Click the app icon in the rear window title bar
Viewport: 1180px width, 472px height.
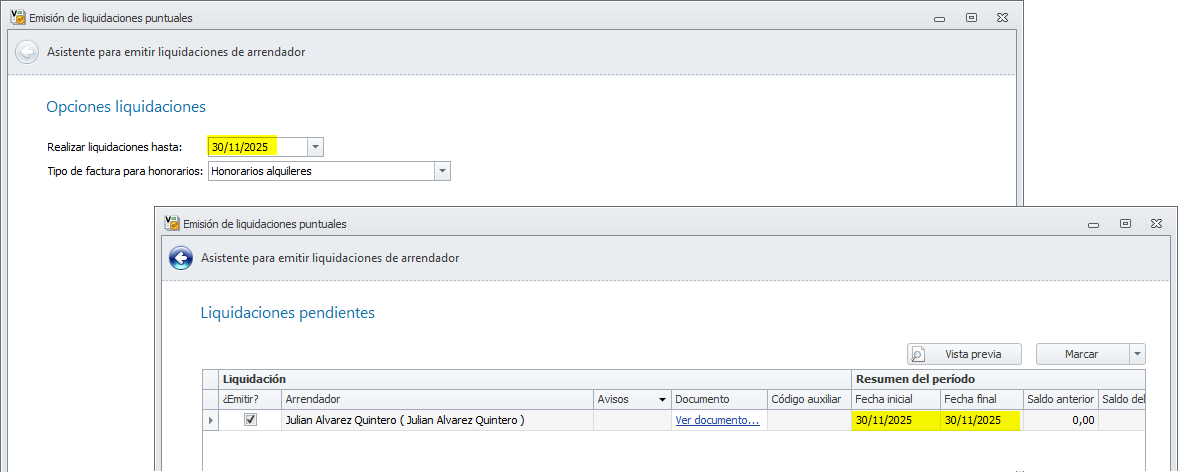pos(17,18)
